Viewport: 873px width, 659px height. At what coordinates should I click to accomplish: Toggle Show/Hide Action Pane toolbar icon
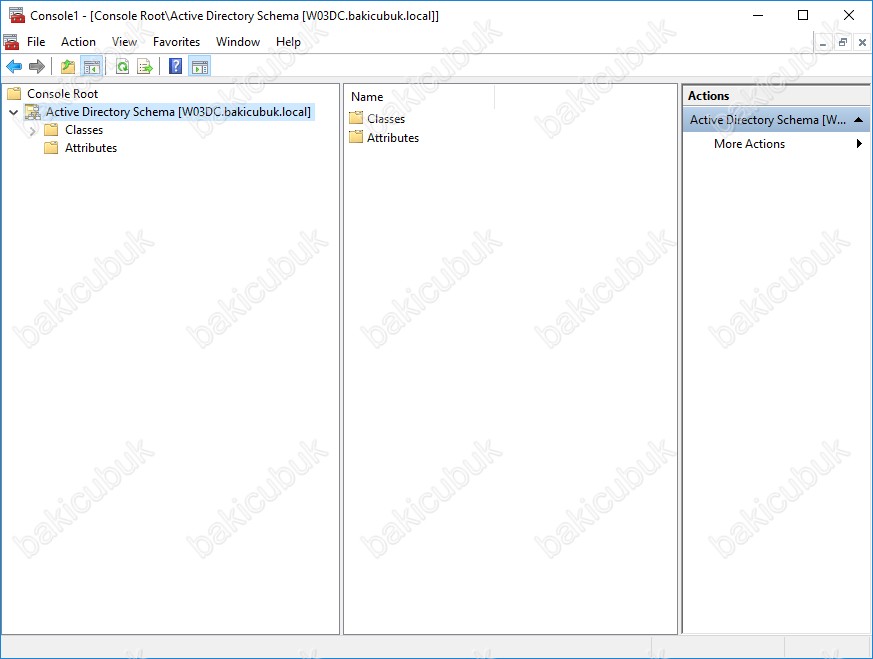tap(199, 67)
